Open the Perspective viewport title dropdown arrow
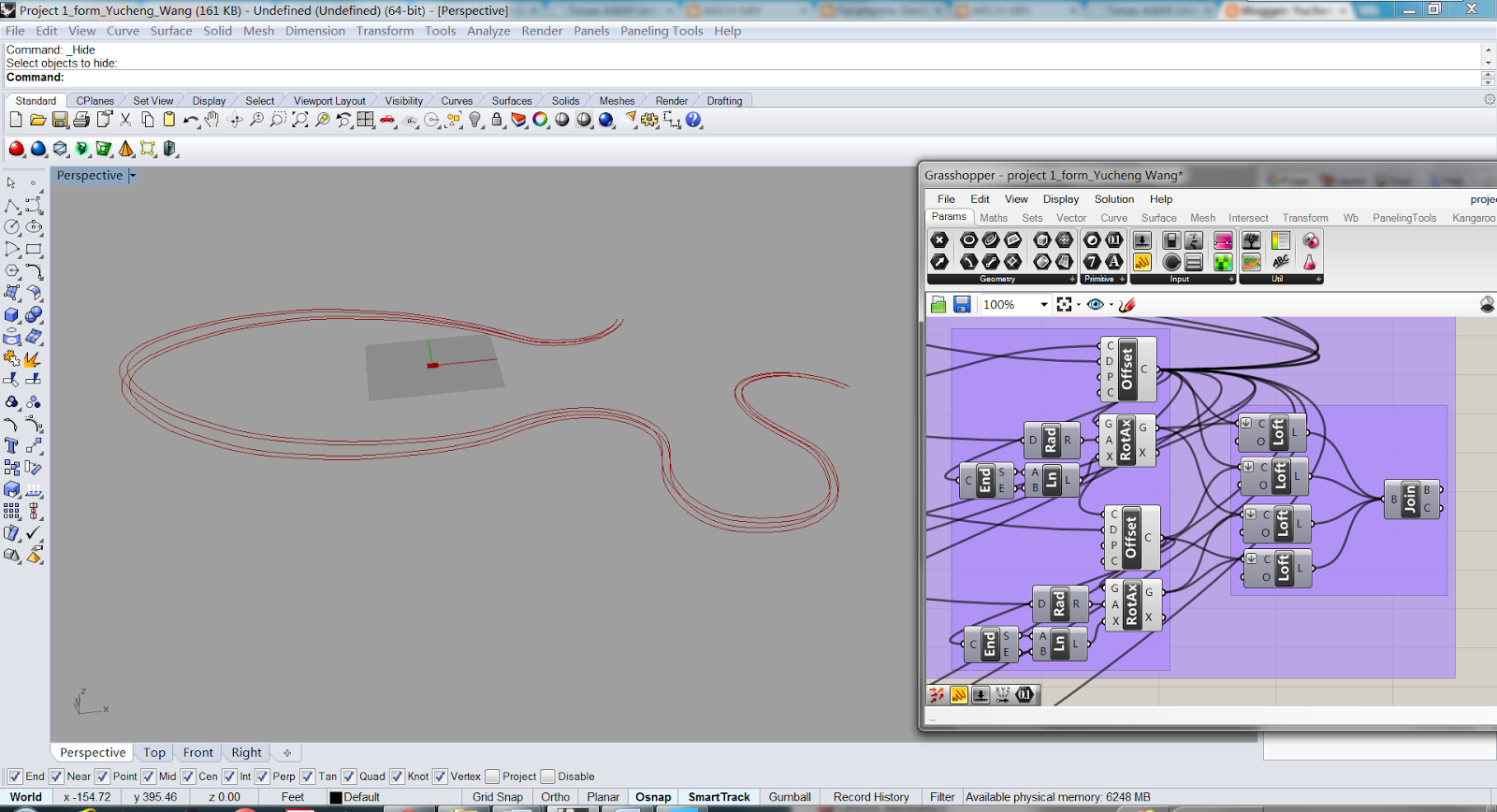 [133, 176]
